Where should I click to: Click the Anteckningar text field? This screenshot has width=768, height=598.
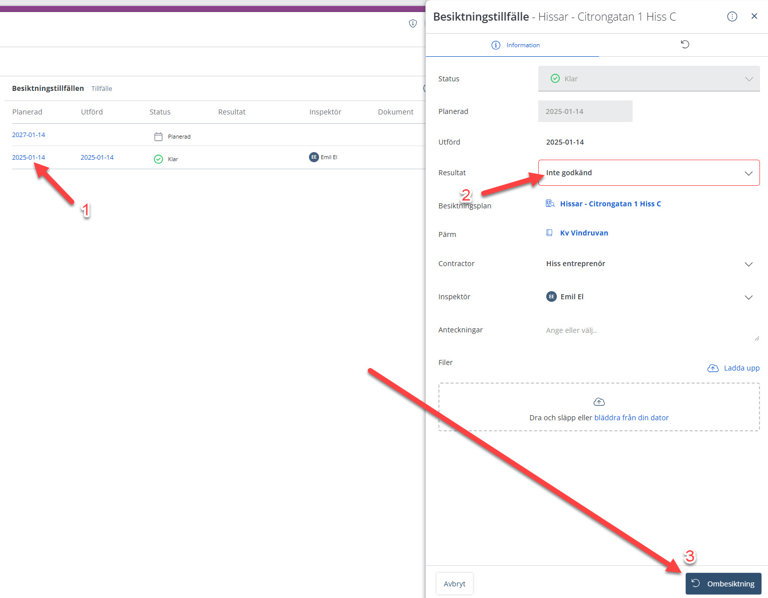point(648,331)
